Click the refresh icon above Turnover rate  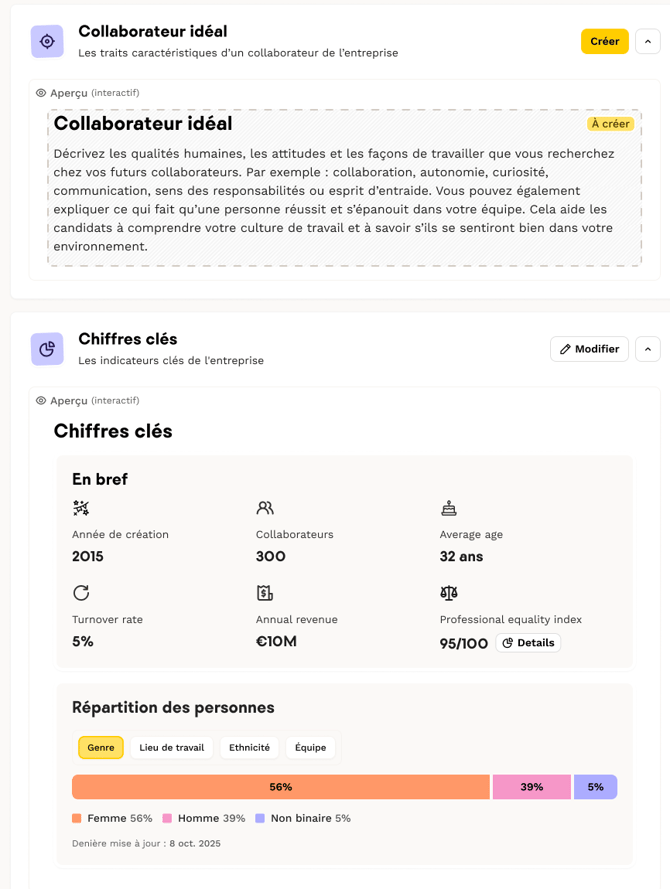pos(81,593)
